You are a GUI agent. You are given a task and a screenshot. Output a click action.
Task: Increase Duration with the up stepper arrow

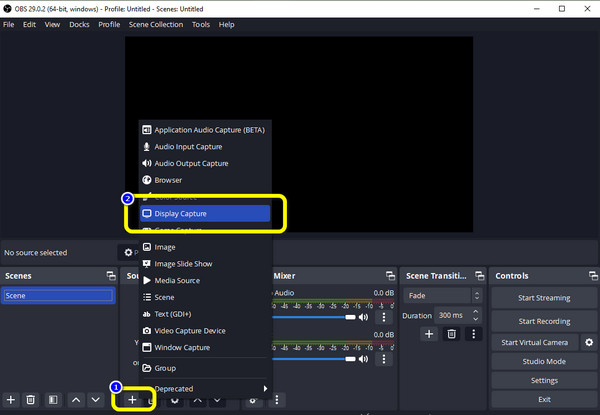(x=476, y=312)
